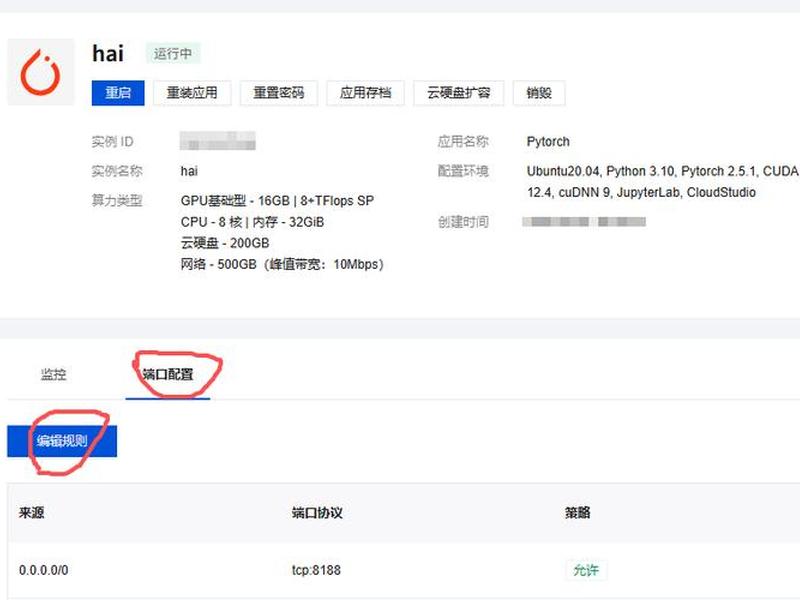The width and height of the screenshot is (800, 600).
Task: Click the 运行中 running status badge
Action: click(x=173, y=54)
